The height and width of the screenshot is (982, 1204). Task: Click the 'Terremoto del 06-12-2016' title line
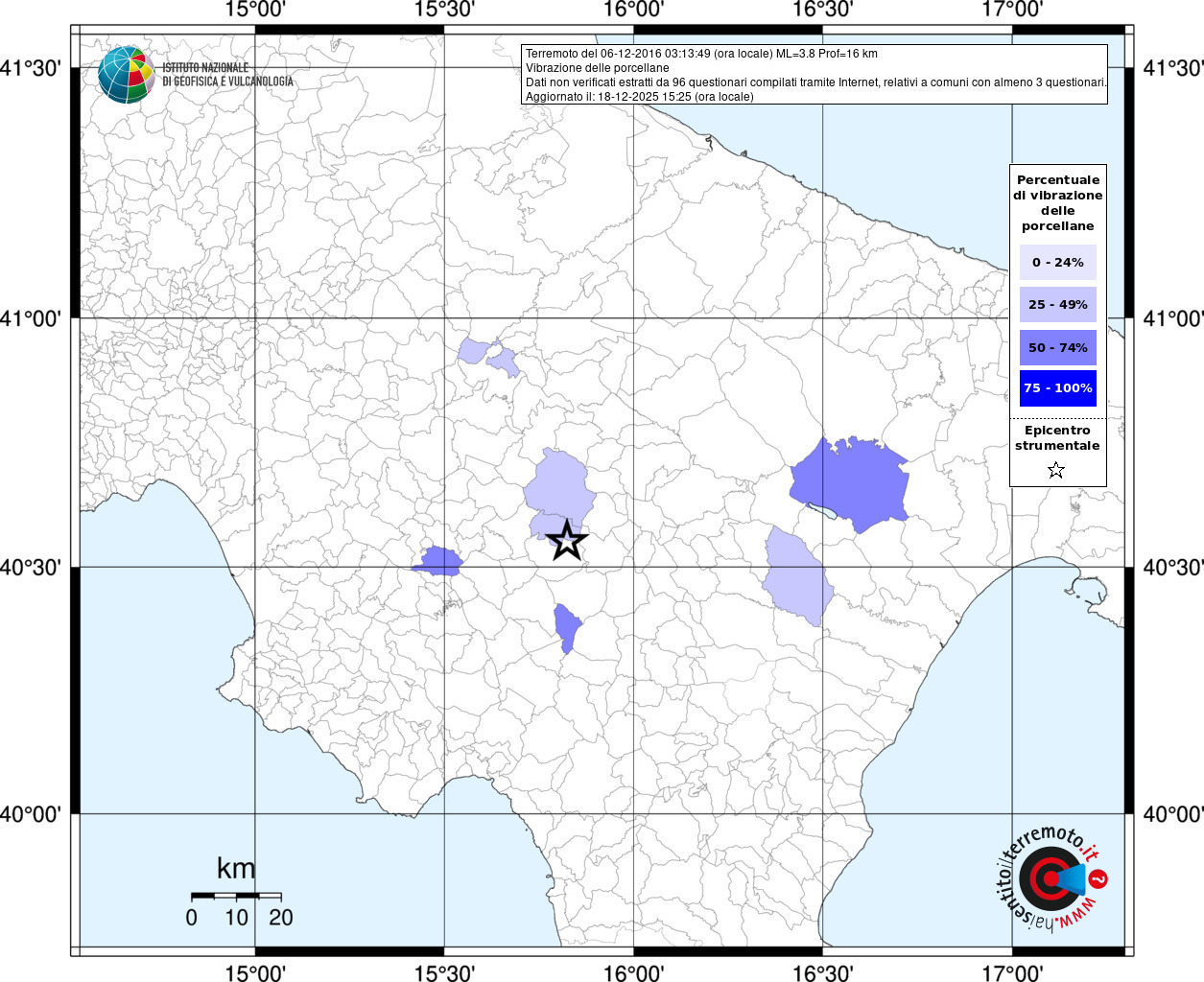701,54
